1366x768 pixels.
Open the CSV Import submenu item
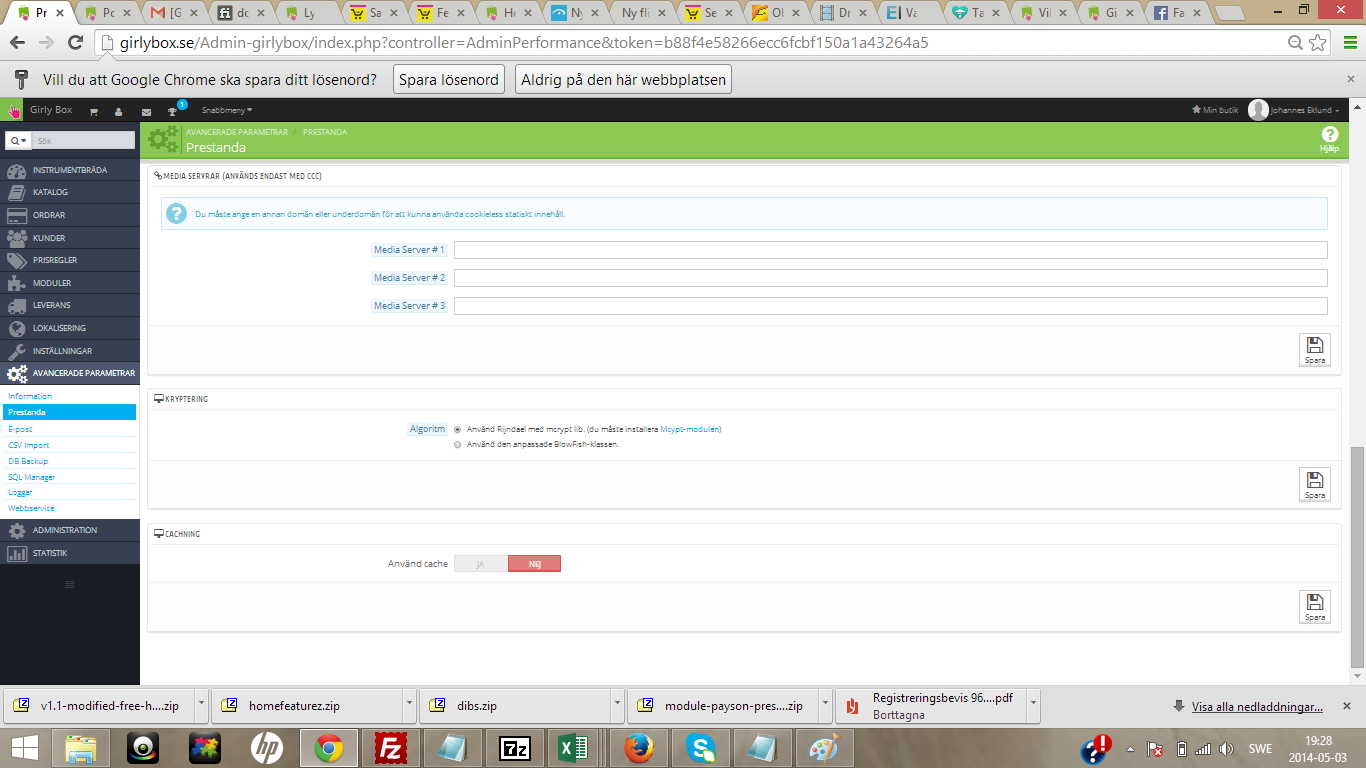(x=28, y=445)
